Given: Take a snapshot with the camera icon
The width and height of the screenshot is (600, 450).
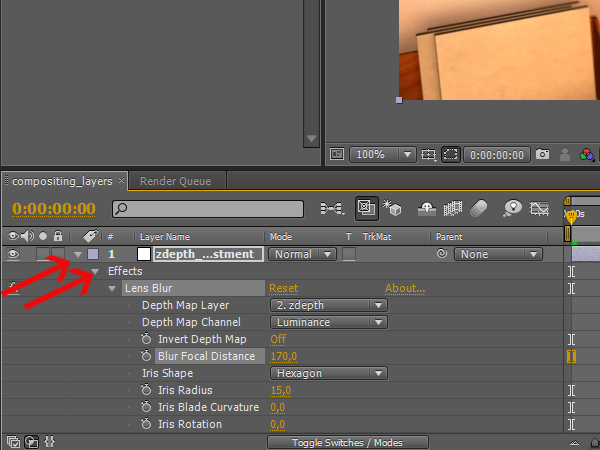Looking at the screenshot, I should click(x=542, y=155).
